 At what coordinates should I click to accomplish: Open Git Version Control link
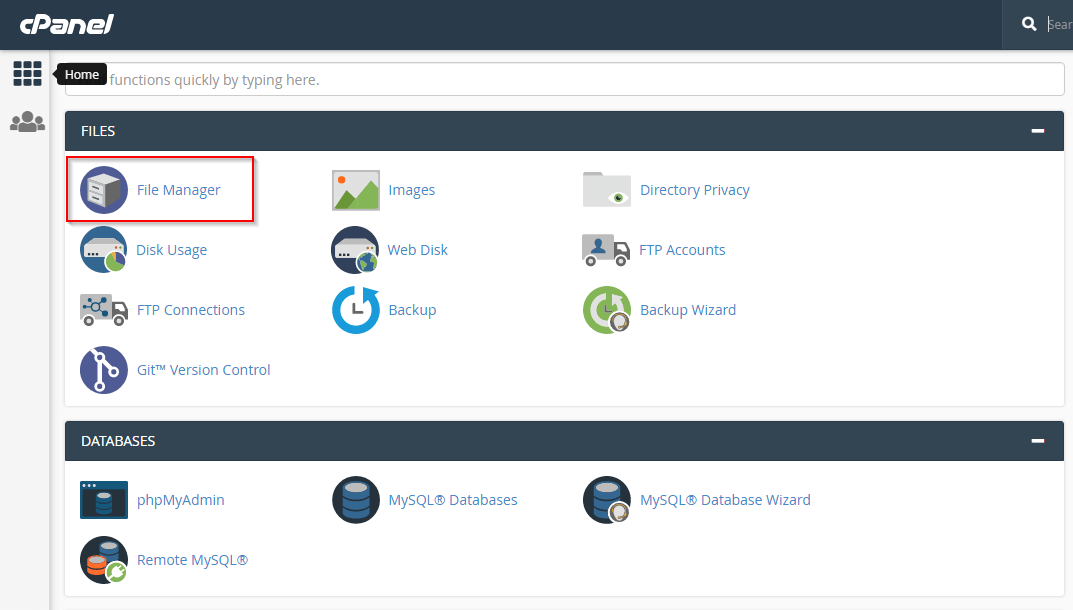tap(204, 370)
